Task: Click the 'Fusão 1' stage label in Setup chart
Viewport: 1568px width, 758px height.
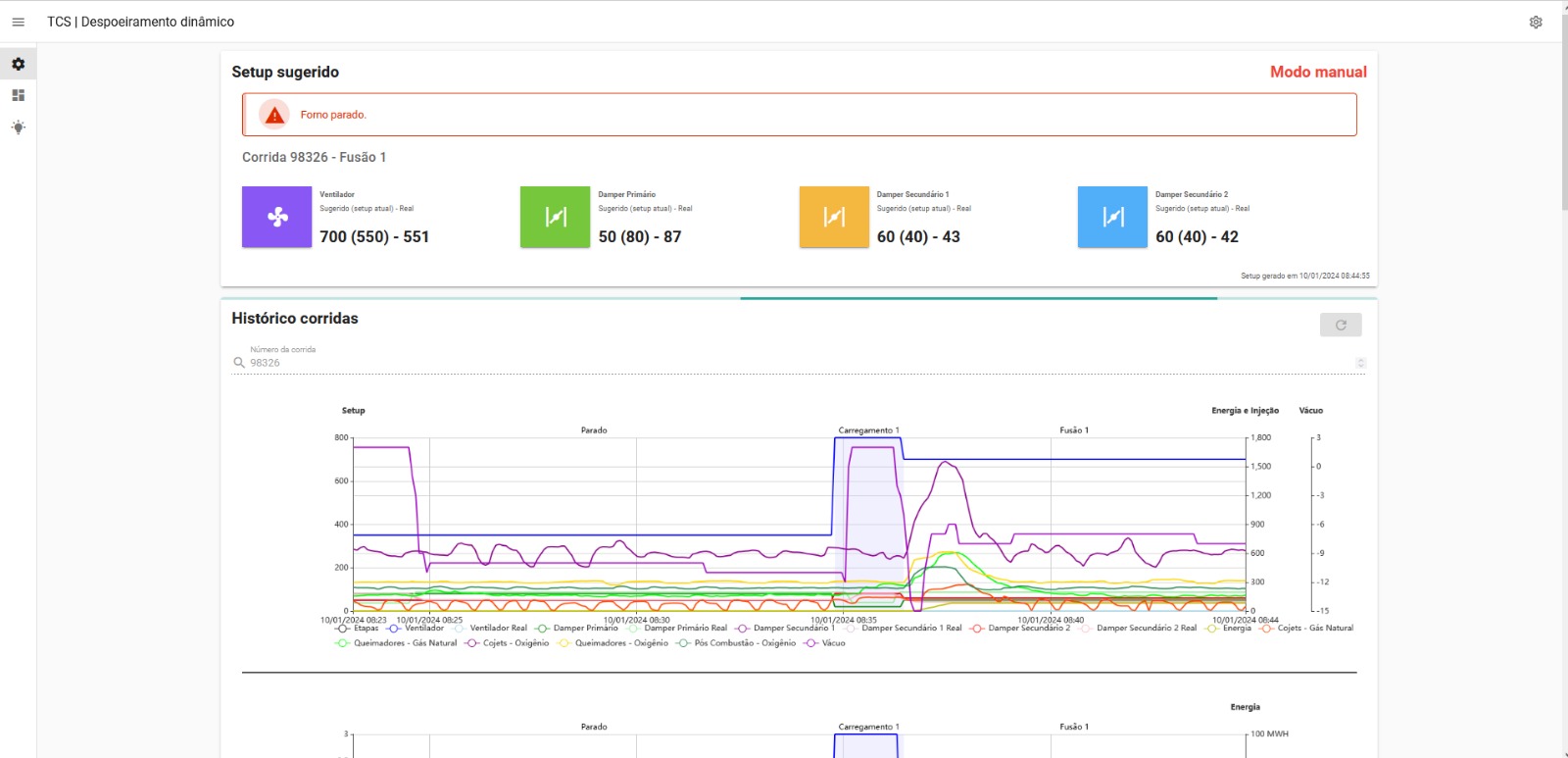Action: pyautogui.click(x=1074, y=430)
